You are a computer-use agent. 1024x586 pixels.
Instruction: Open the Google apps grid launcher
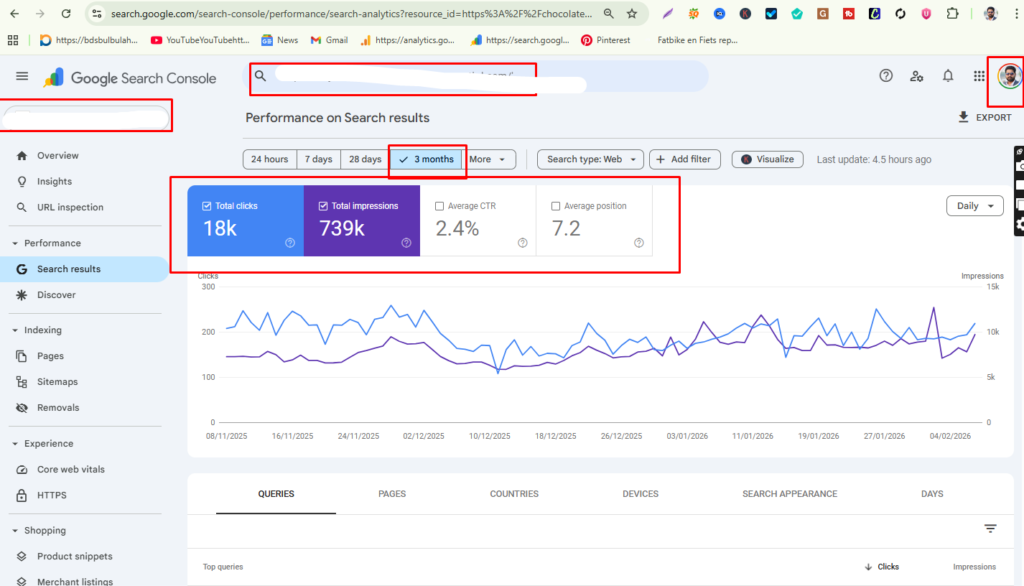pos(978,75)
